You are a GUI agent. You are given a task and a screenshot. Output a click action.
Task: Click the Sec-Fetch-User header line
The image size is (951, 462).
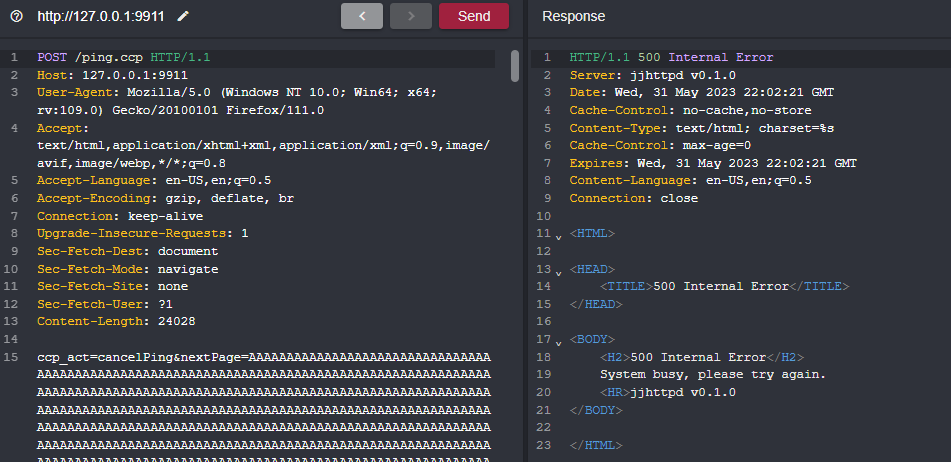105,304
